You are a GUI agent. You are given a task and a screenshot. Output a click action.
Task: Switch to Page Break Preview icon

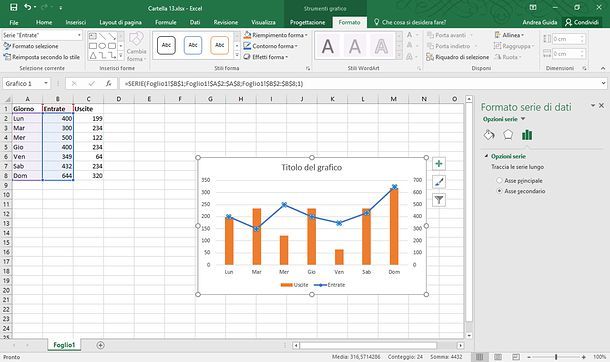[516, 357]
